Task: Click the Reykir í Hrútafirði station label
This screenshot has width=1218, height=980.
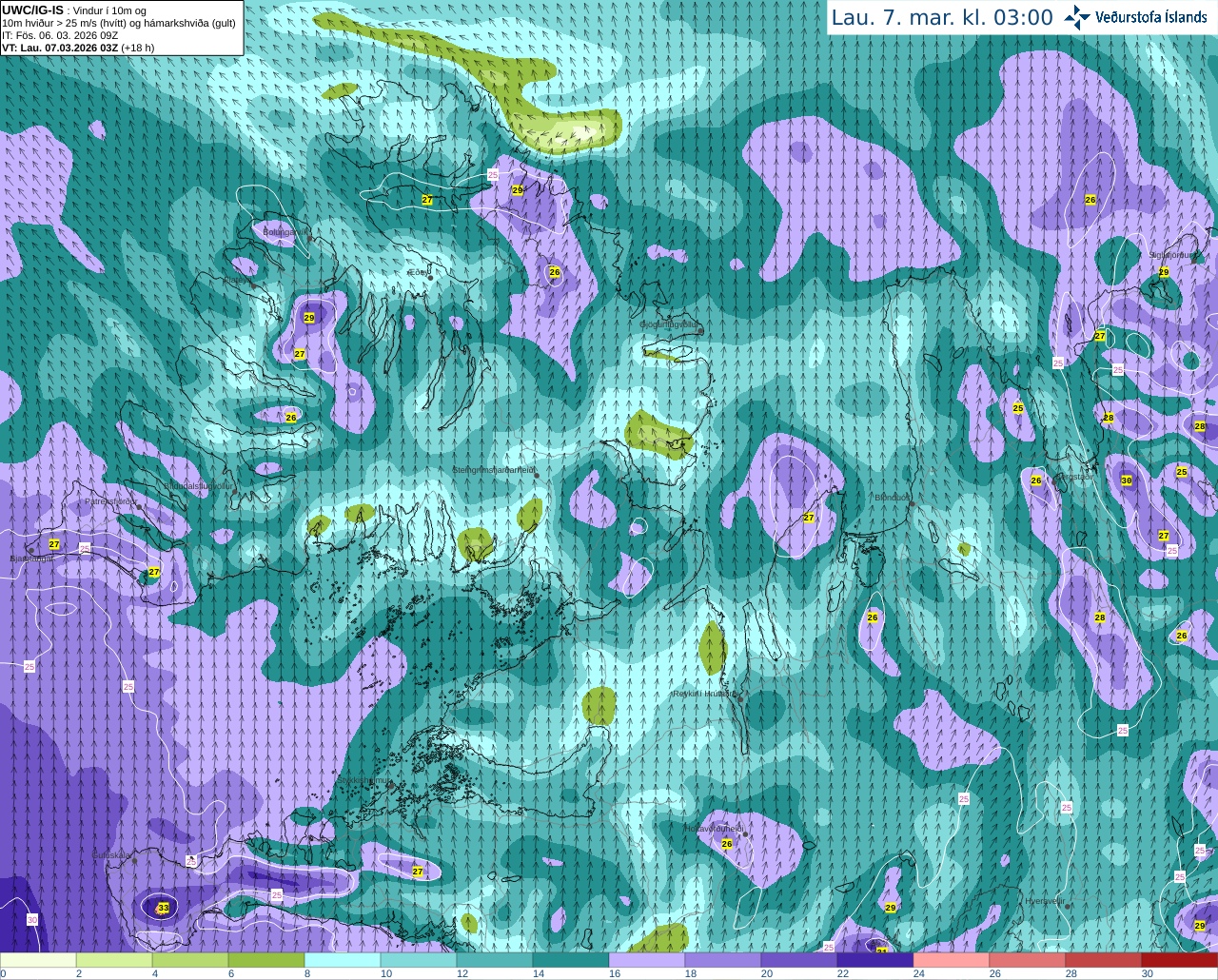Action: pyautogui.click(x=705, y=694)
